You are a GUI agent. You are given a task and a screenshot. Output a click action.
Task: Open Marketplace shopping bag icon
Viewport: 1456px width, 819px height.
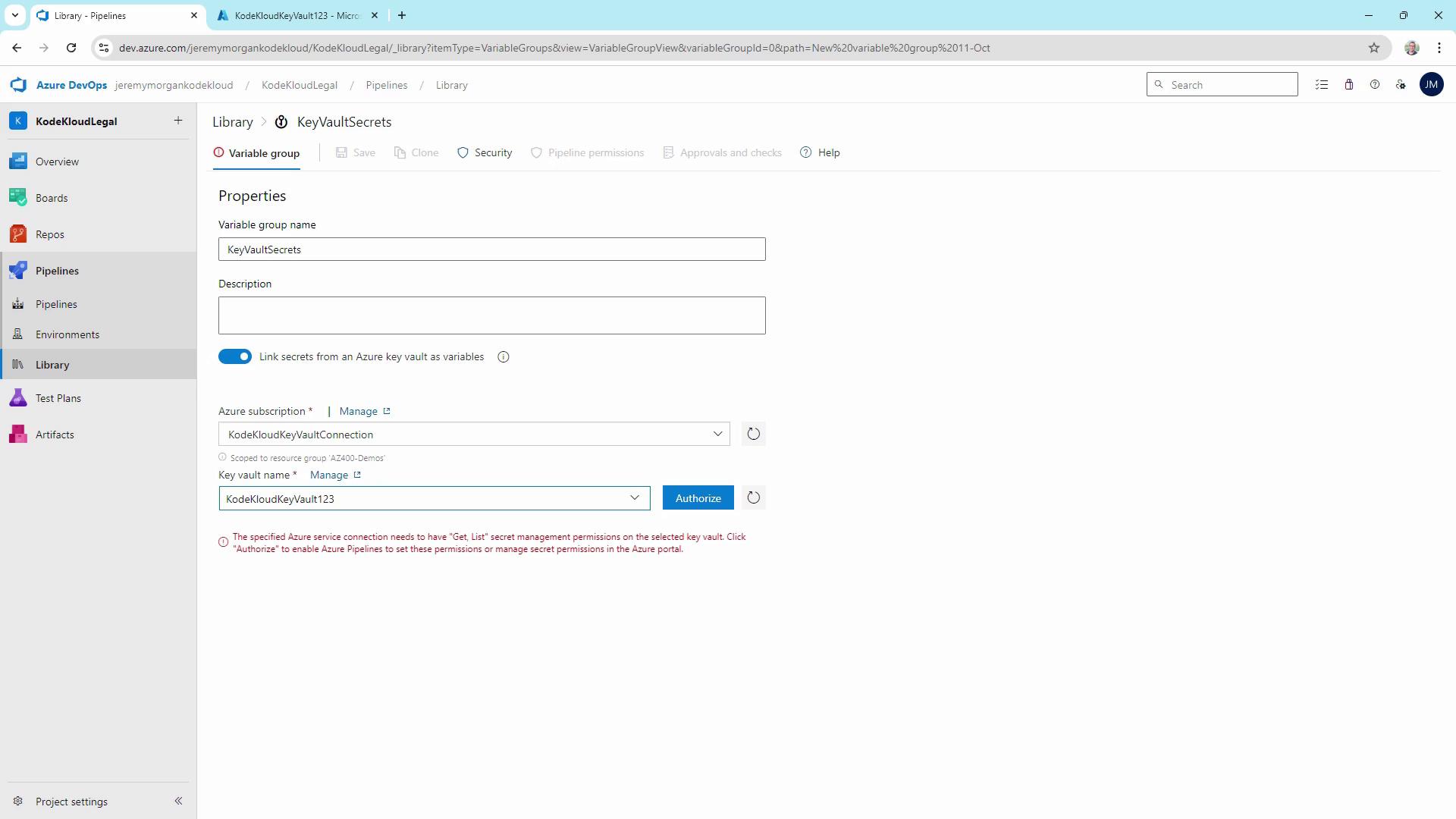(x=1348, y=85)
